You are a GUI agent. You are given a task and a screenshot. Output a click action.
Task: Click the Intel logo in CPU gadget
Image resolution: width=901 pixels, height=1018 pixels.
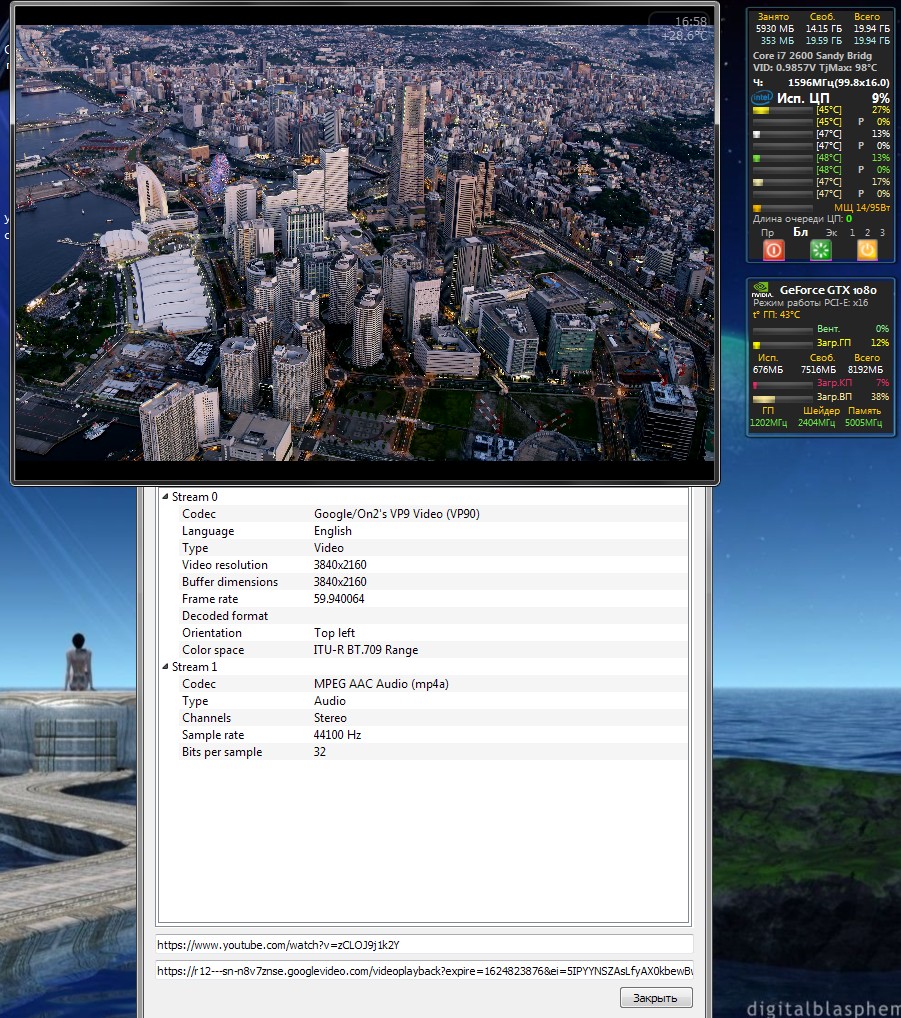pyautogui.click(x=762, y=98)
